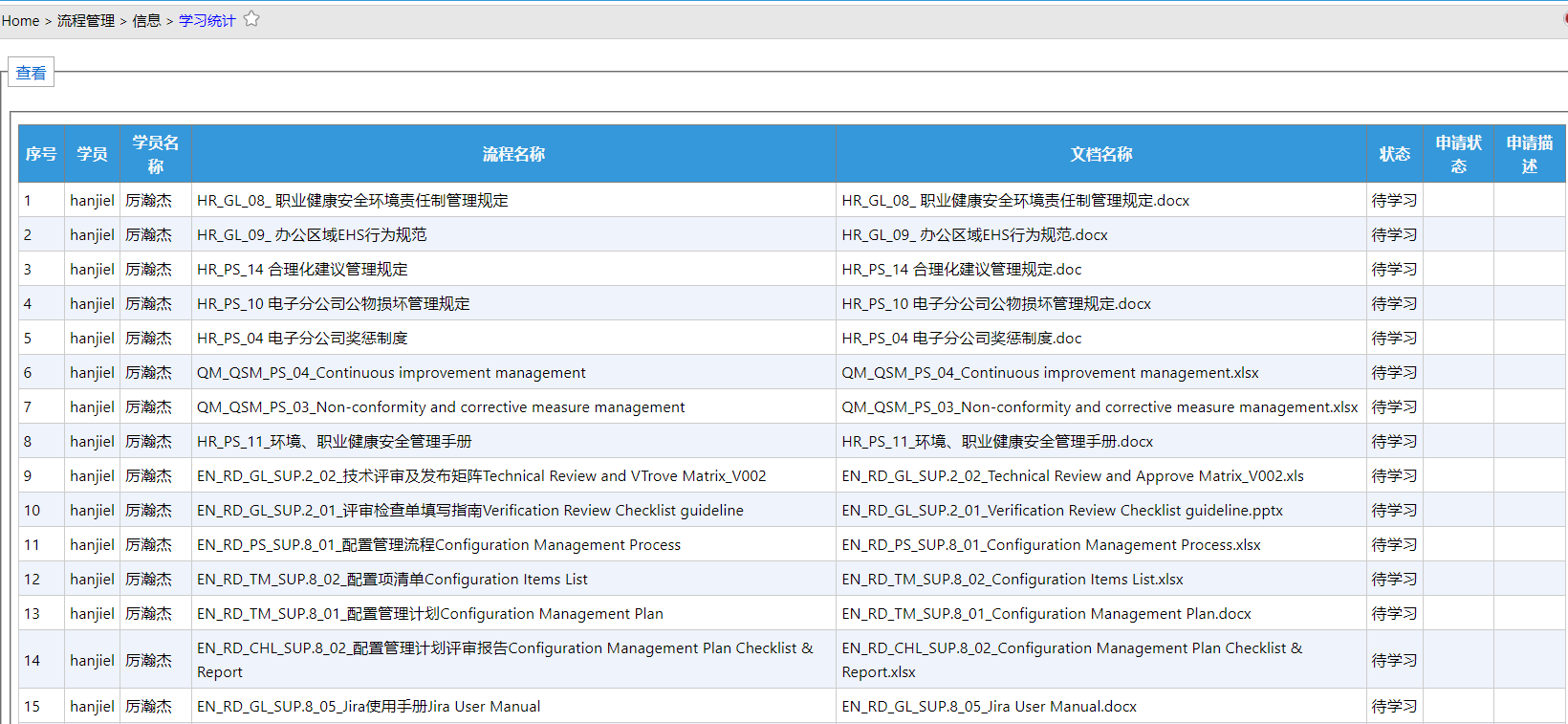The height and width of the screenshot is (724, 1568).
Task: Click 厉瀚杰 name in row 12
Action: point(149,580)
